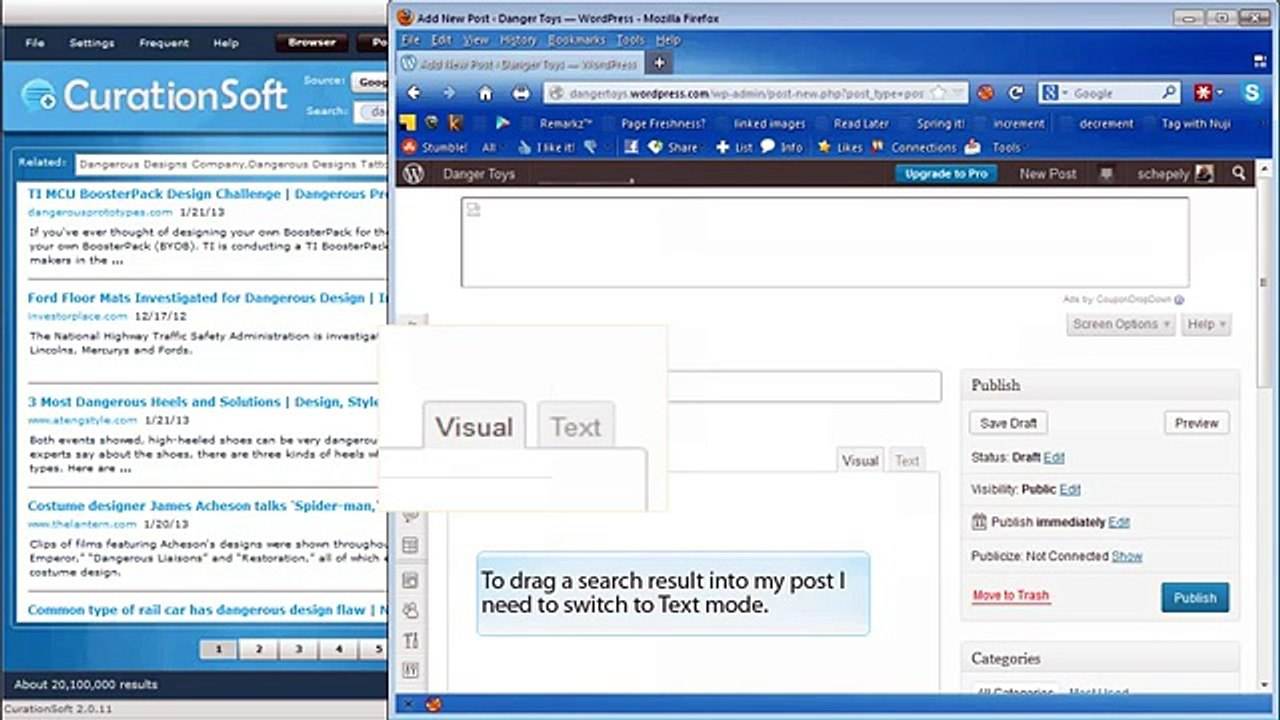The height and width of the screenshot is (720, 1280).
Task: Open WordPress notifications icon in admin bar
Action: [x=1106, y=174]
